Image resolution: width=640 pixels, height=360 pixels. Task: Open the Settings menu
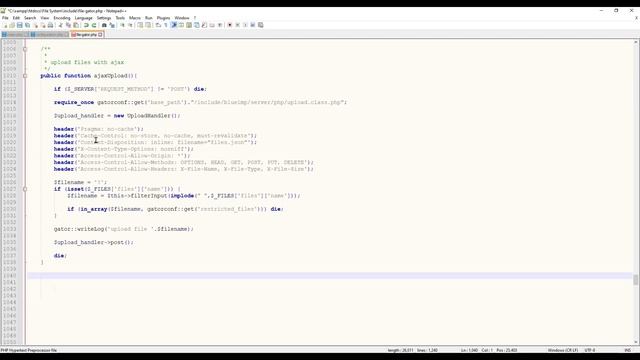pos(104,18)
